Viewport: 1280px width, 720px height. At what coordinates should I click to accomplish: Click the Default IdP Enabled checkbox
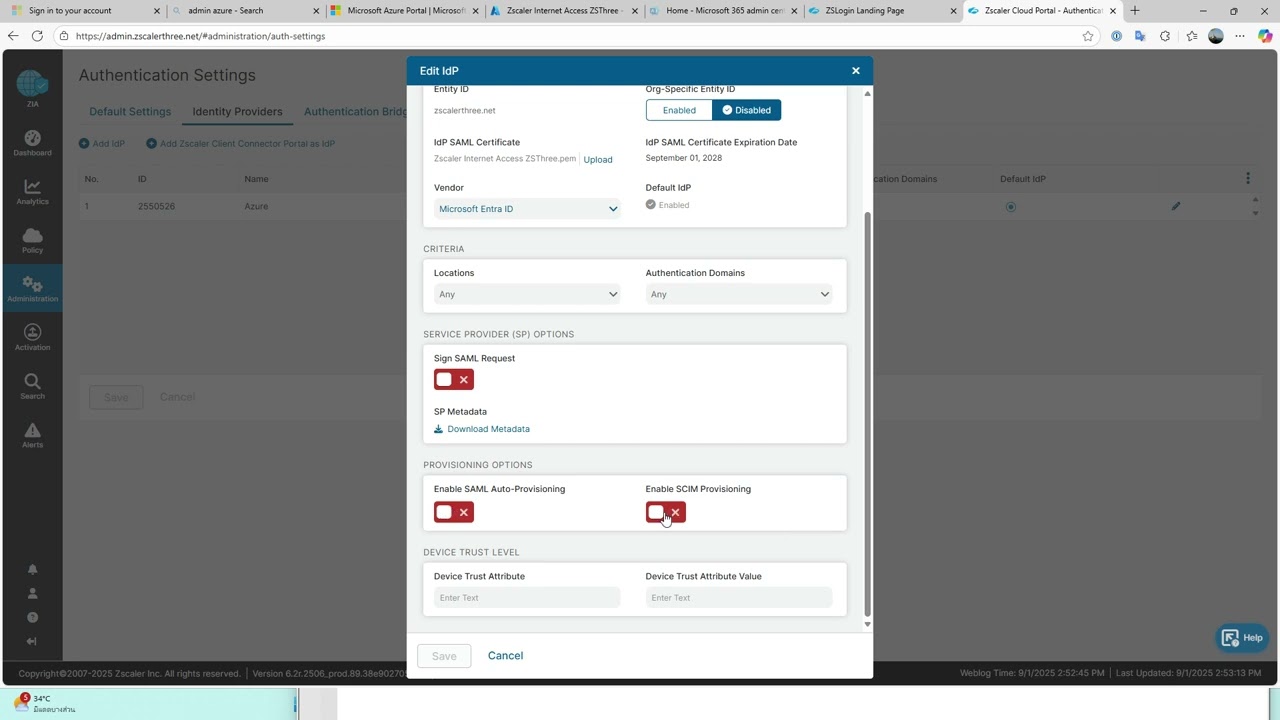tap(651, 205)
